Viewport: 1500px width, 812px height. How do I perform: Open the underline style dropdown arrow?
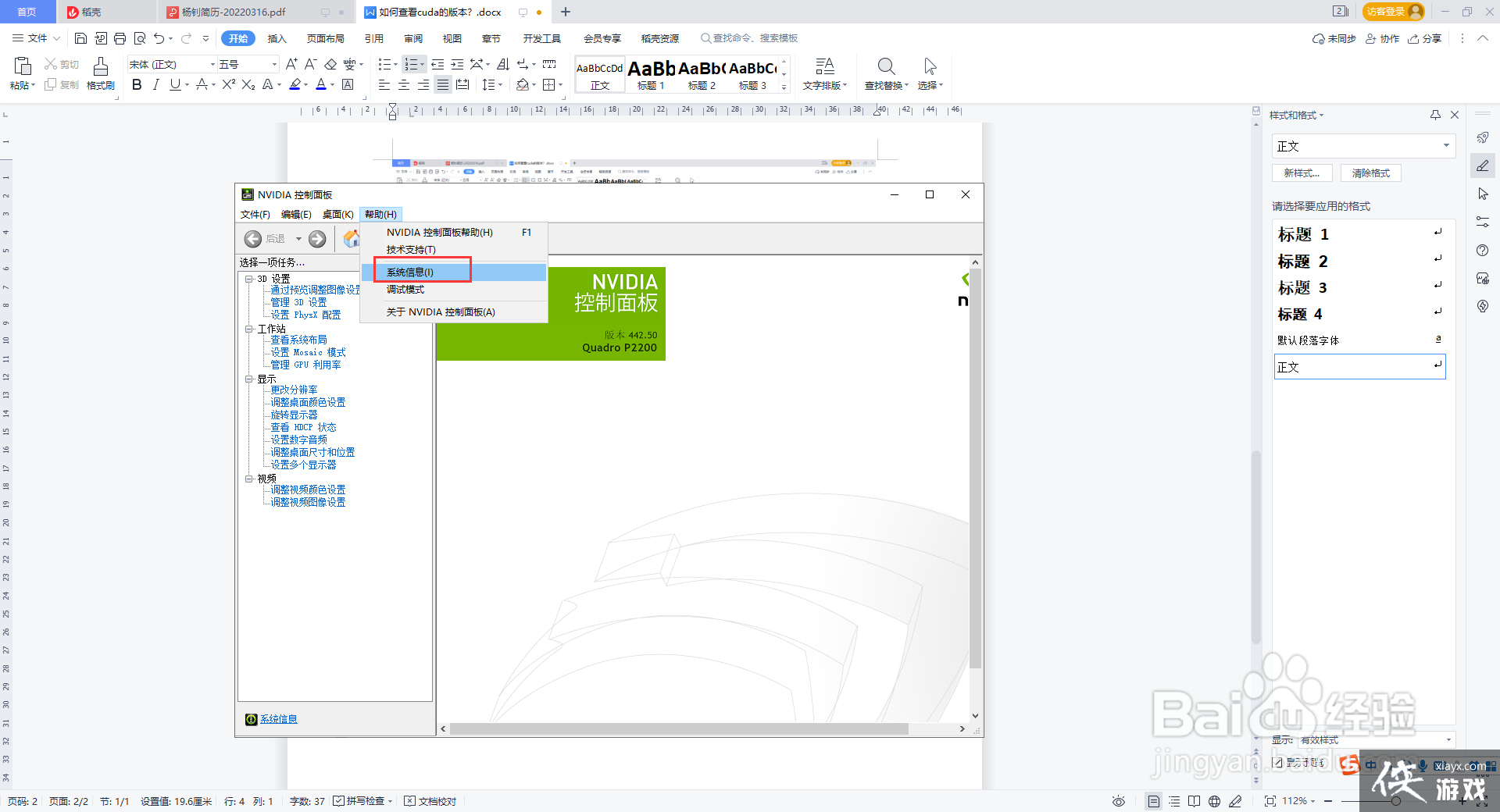[x=187, y=85]
